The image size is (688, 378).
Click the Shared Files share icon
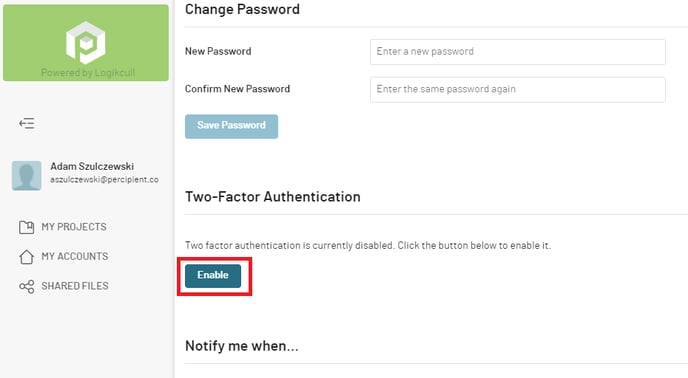tap(26, 286)
